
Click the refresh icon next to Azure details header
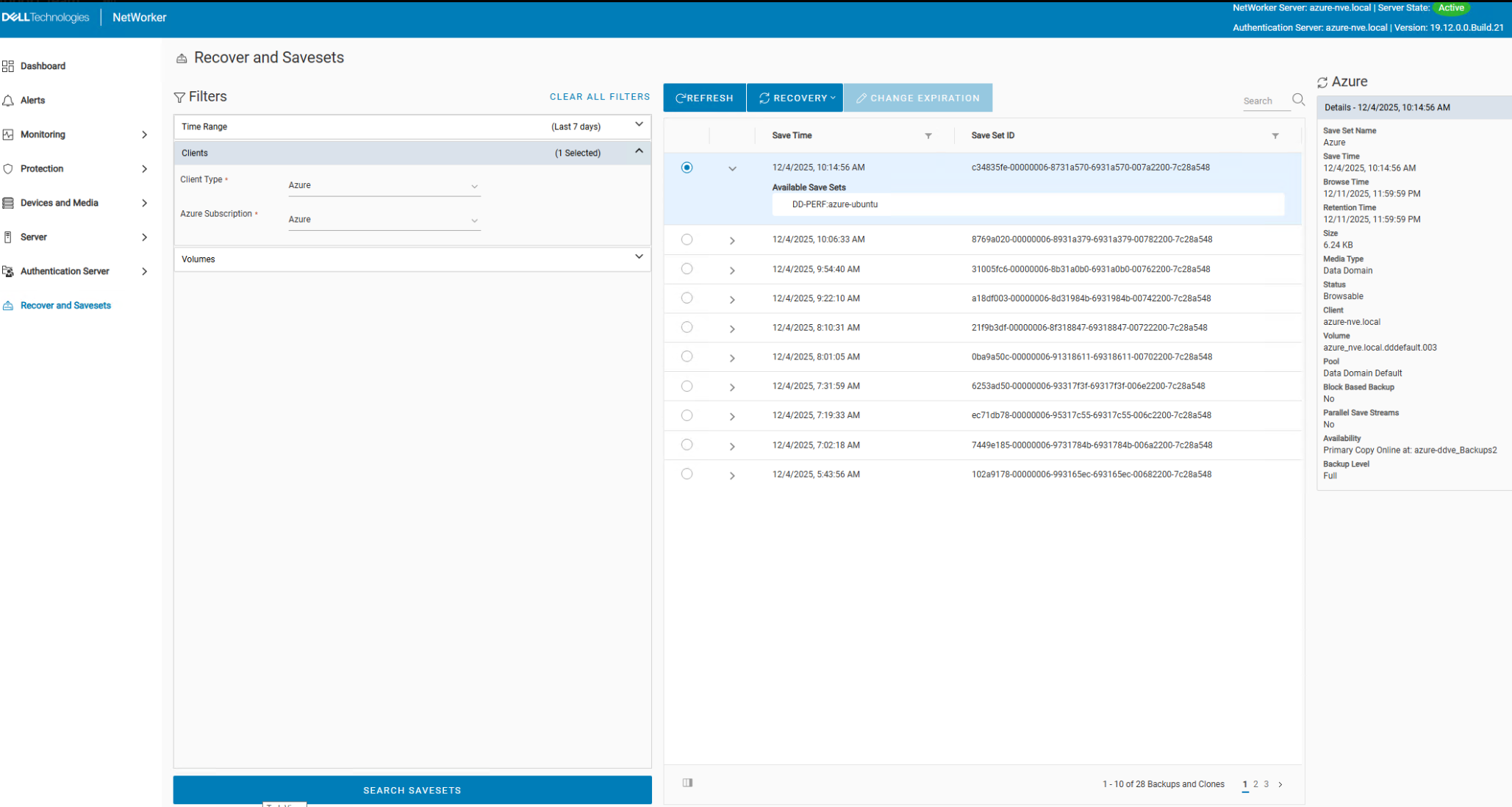pyautogui.click(x=1324, y=82)
